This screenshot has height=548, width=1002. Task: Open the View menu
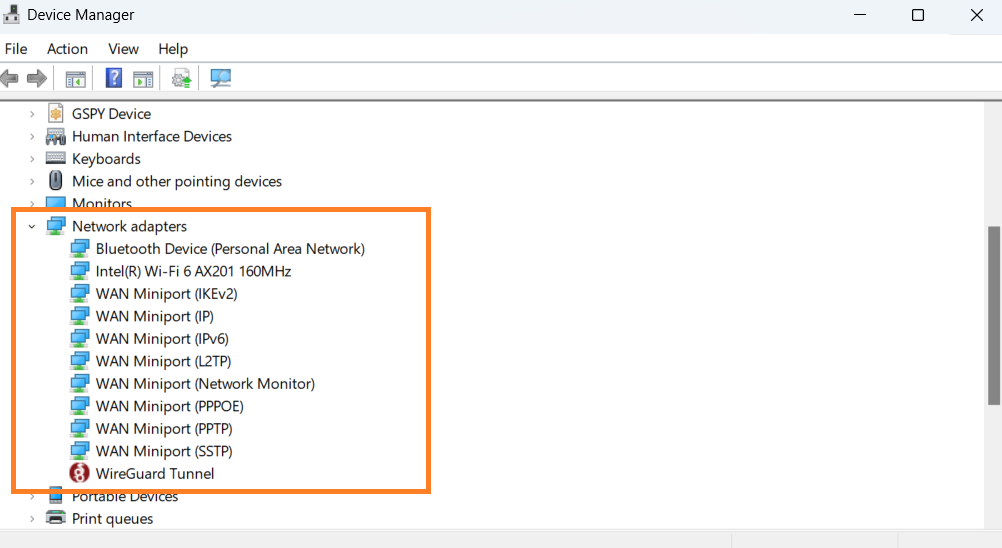pyautogui.click(x=123, y=49)
